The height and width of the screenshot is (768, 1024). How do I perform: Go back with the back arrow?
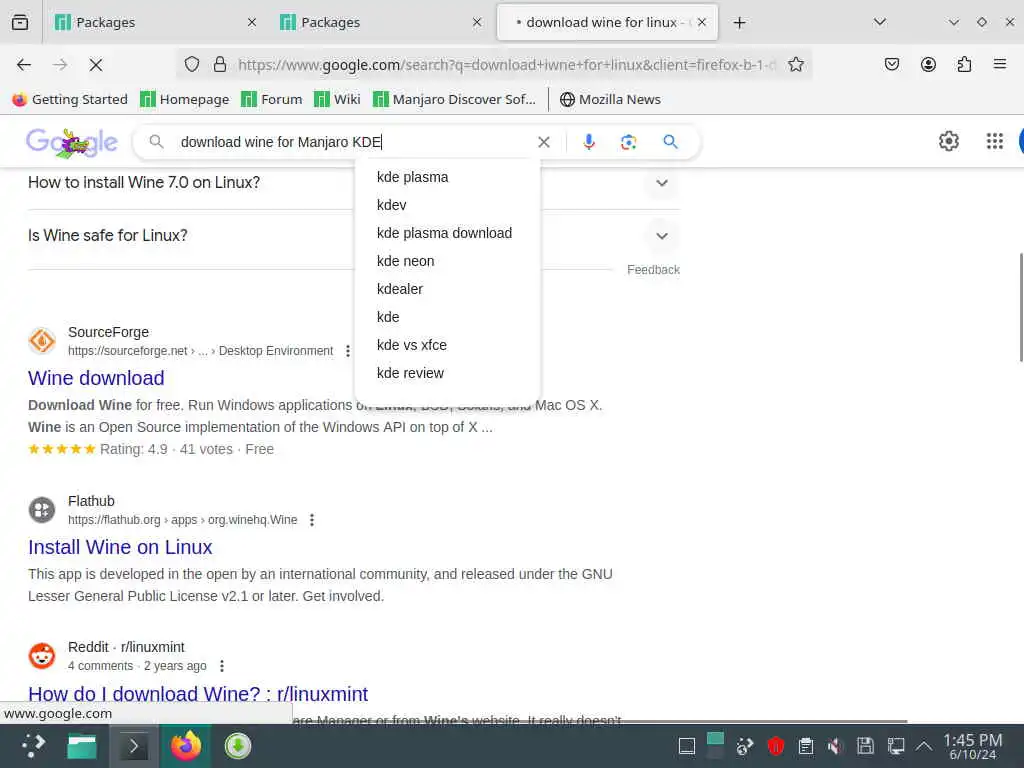click(24, 65)
